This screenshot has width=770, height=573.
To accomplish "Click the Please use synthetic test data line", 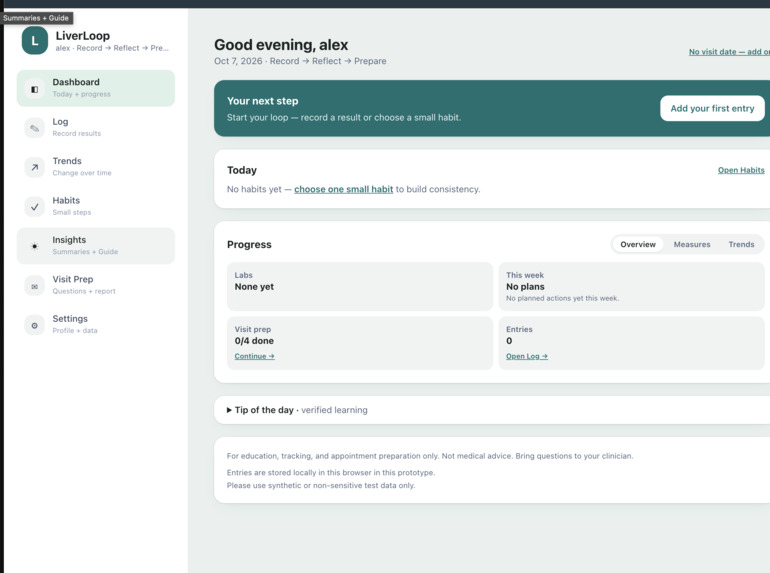I will click(321, 486).
